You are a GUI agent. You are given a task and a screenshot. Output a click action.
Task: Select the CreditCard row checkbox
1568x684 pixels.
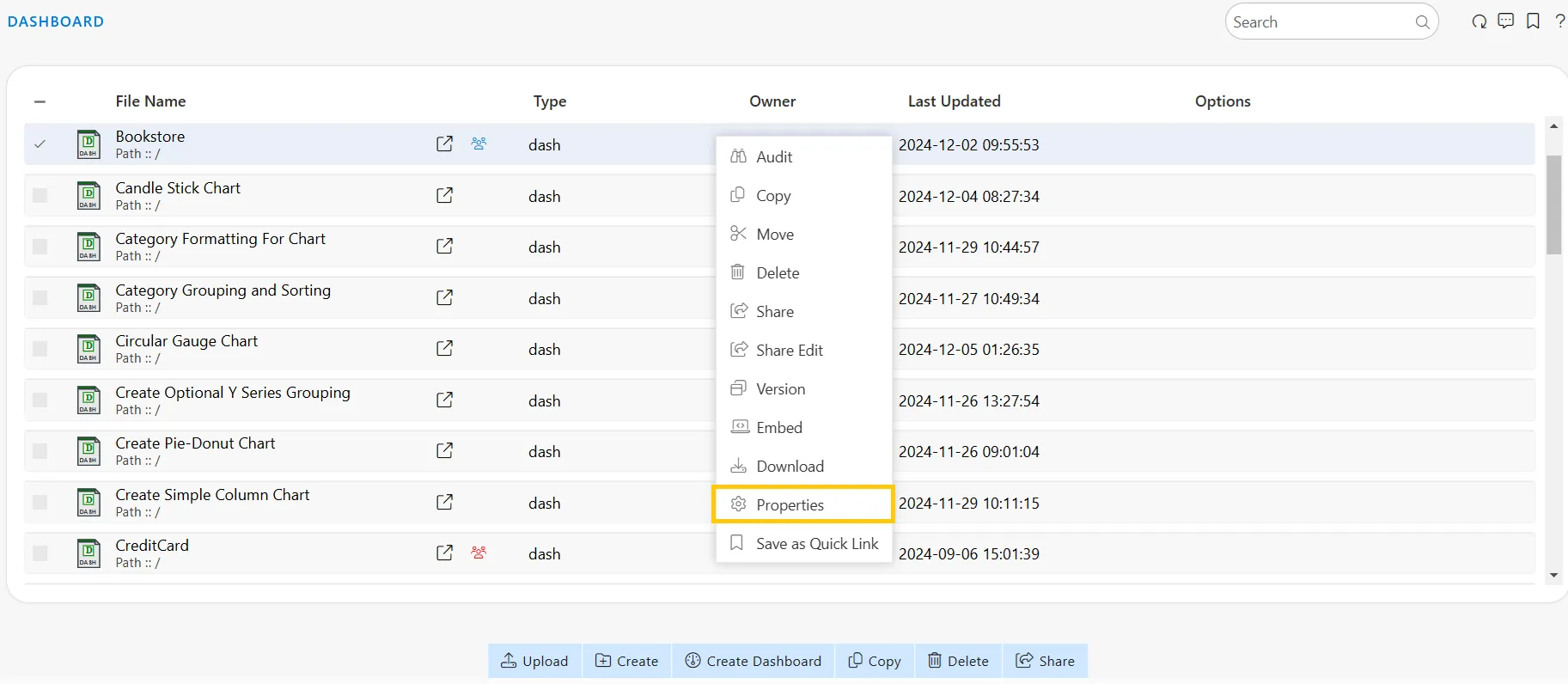(x=40, y=553)
